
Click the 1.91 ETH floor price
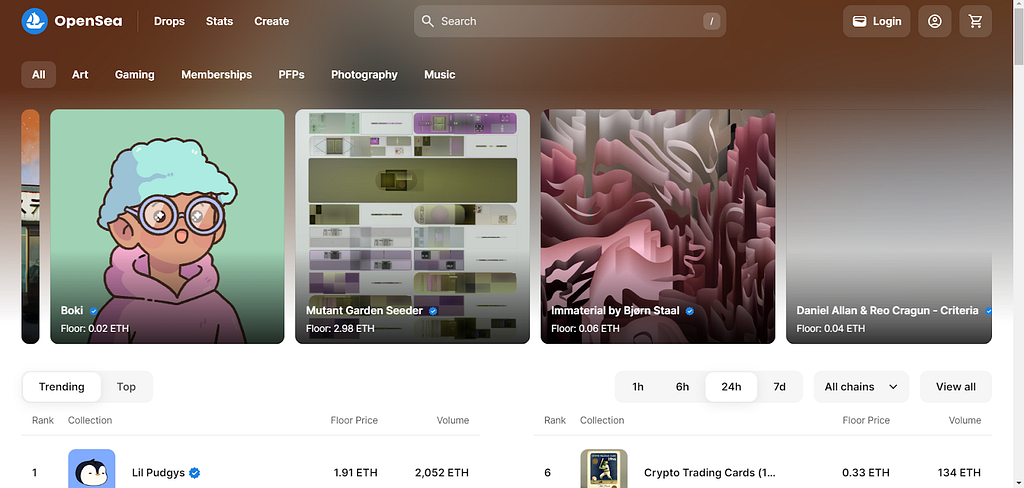click(x=355, y=473)
